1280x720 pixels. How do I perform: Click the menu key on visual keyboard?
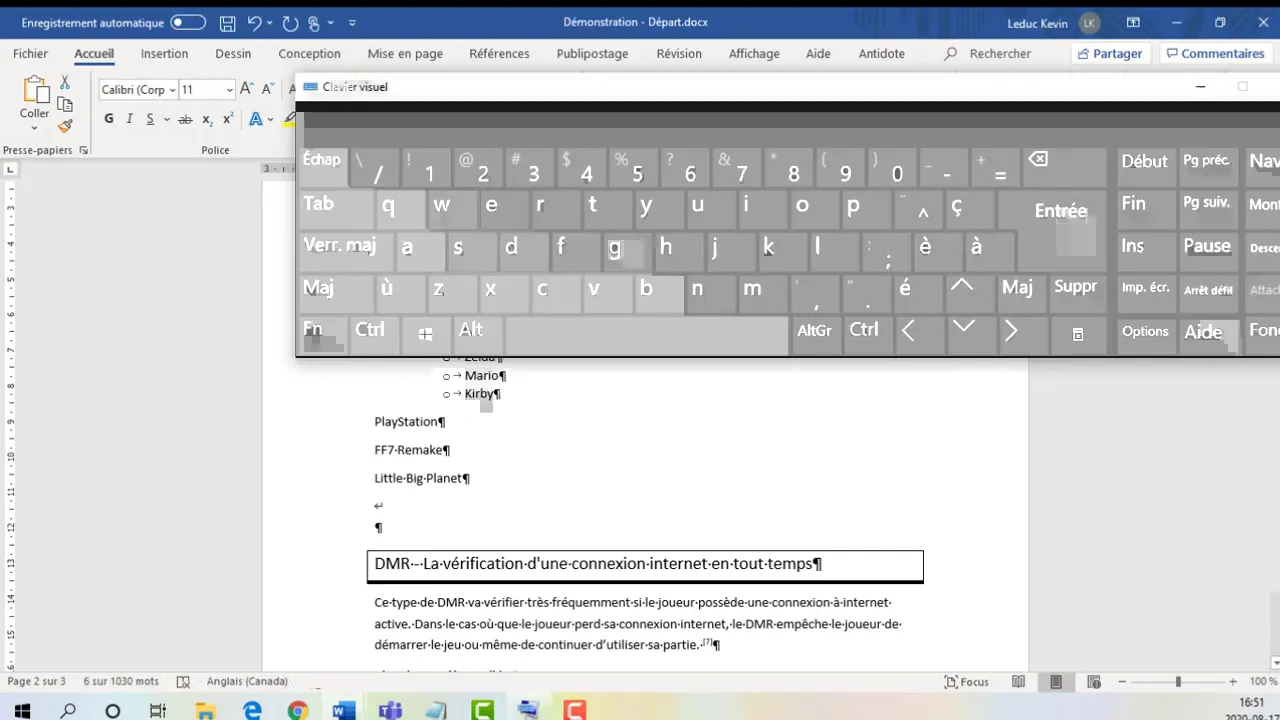[x=1077, y=333]
